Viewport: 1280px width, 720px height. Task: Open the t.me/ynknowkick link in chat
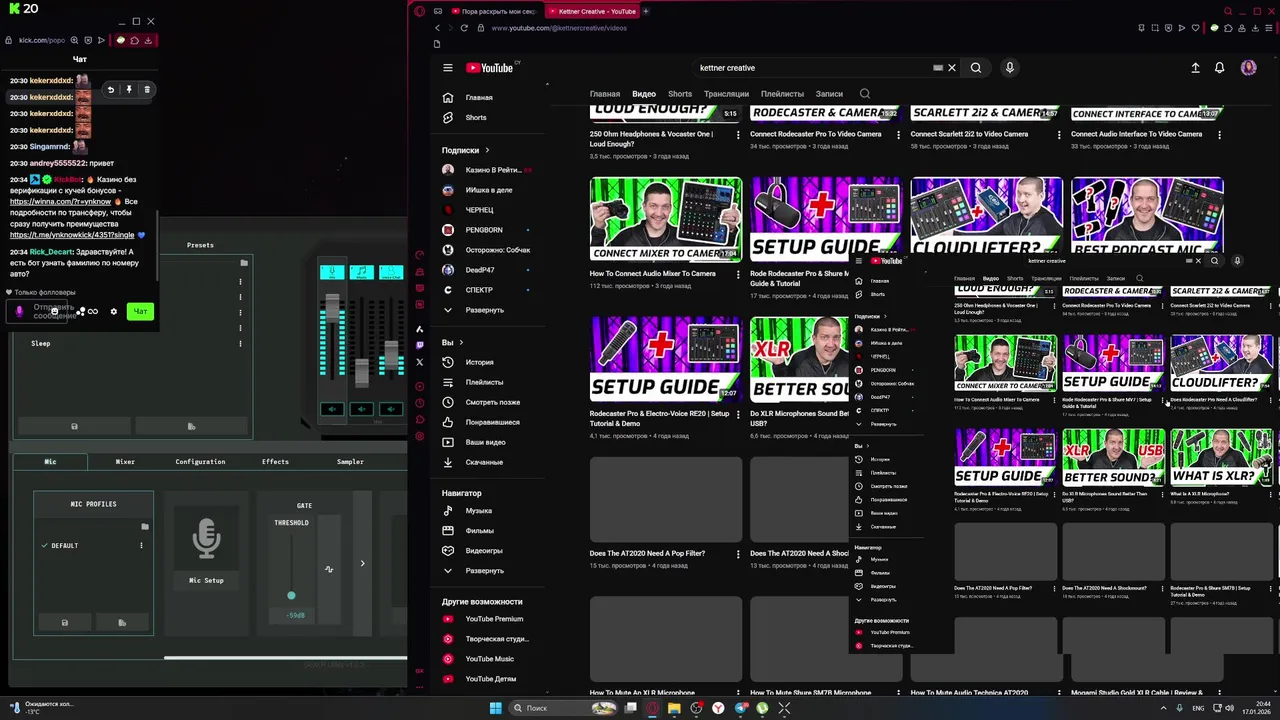(x=72, y=235)
